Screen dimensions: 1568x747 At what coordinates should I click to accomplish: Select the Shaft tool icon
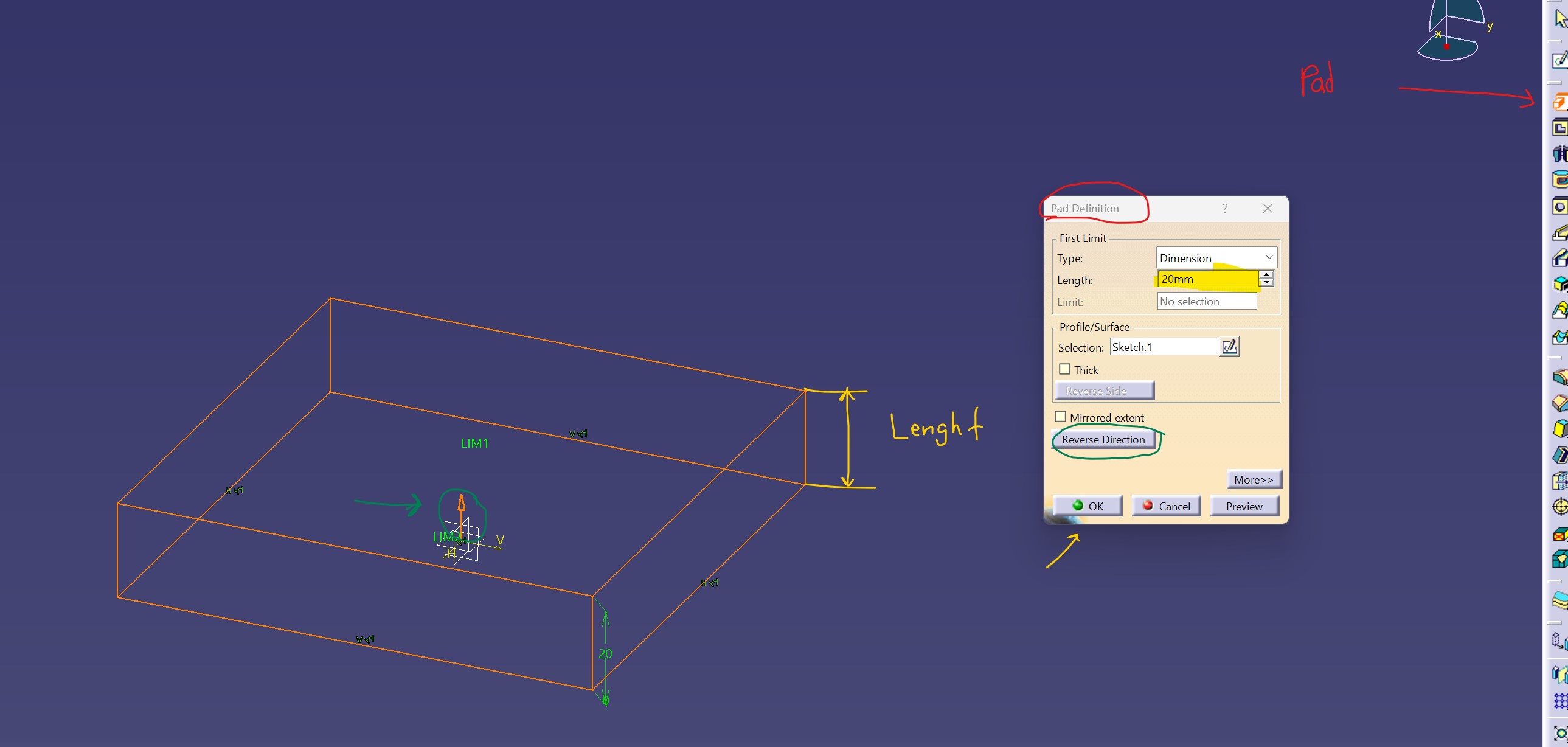pyautogui.click(x=1560, y=153)
